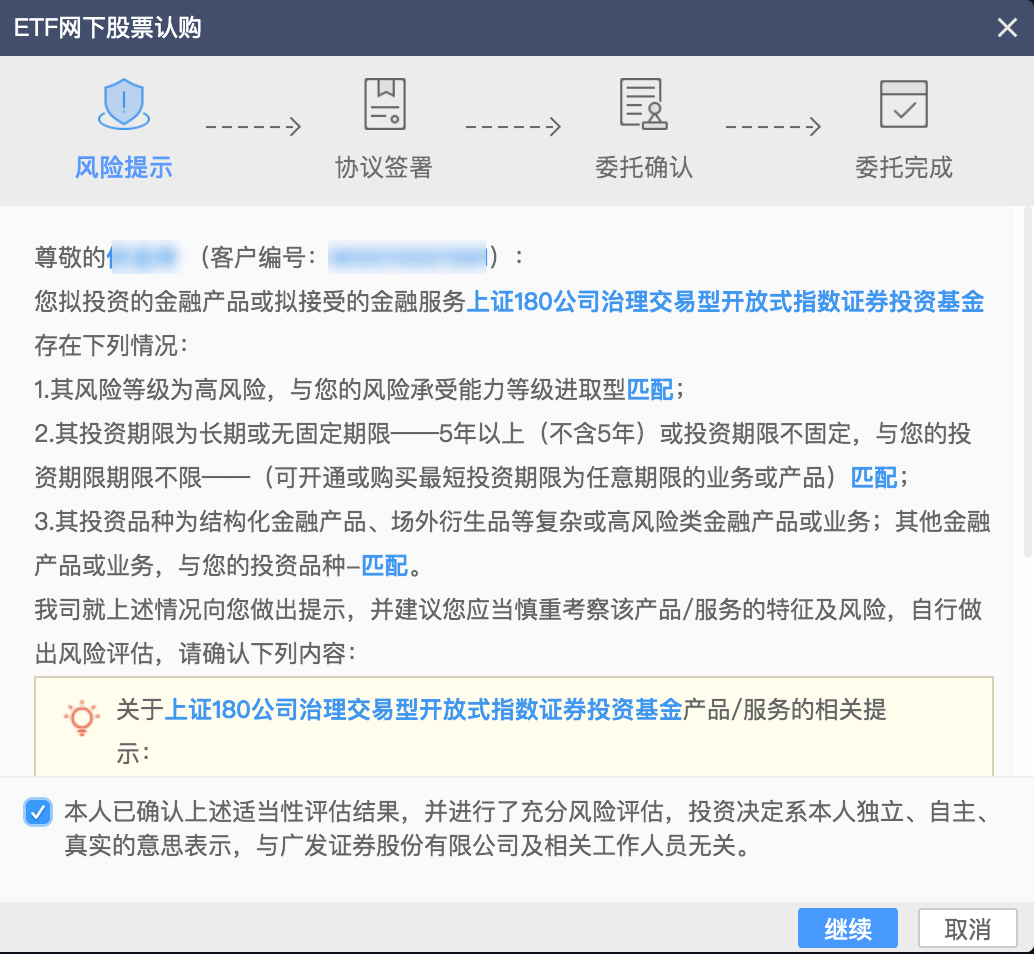Click 匹配 link for investment type item 3
This screenshot has width=1034, height=954.
coord(385,566)
